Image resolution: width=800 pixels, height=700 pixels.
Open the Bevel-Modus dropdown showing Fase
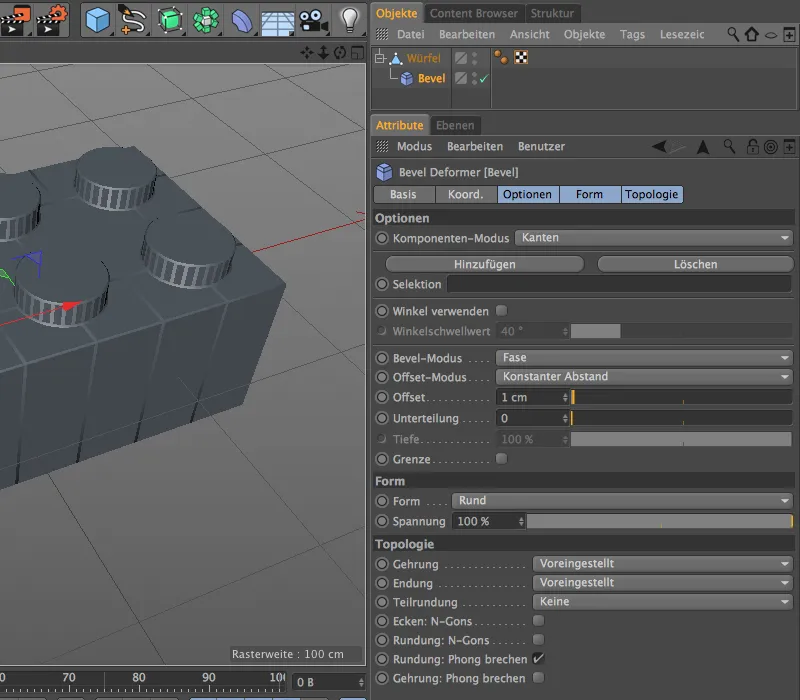(645, 357)
